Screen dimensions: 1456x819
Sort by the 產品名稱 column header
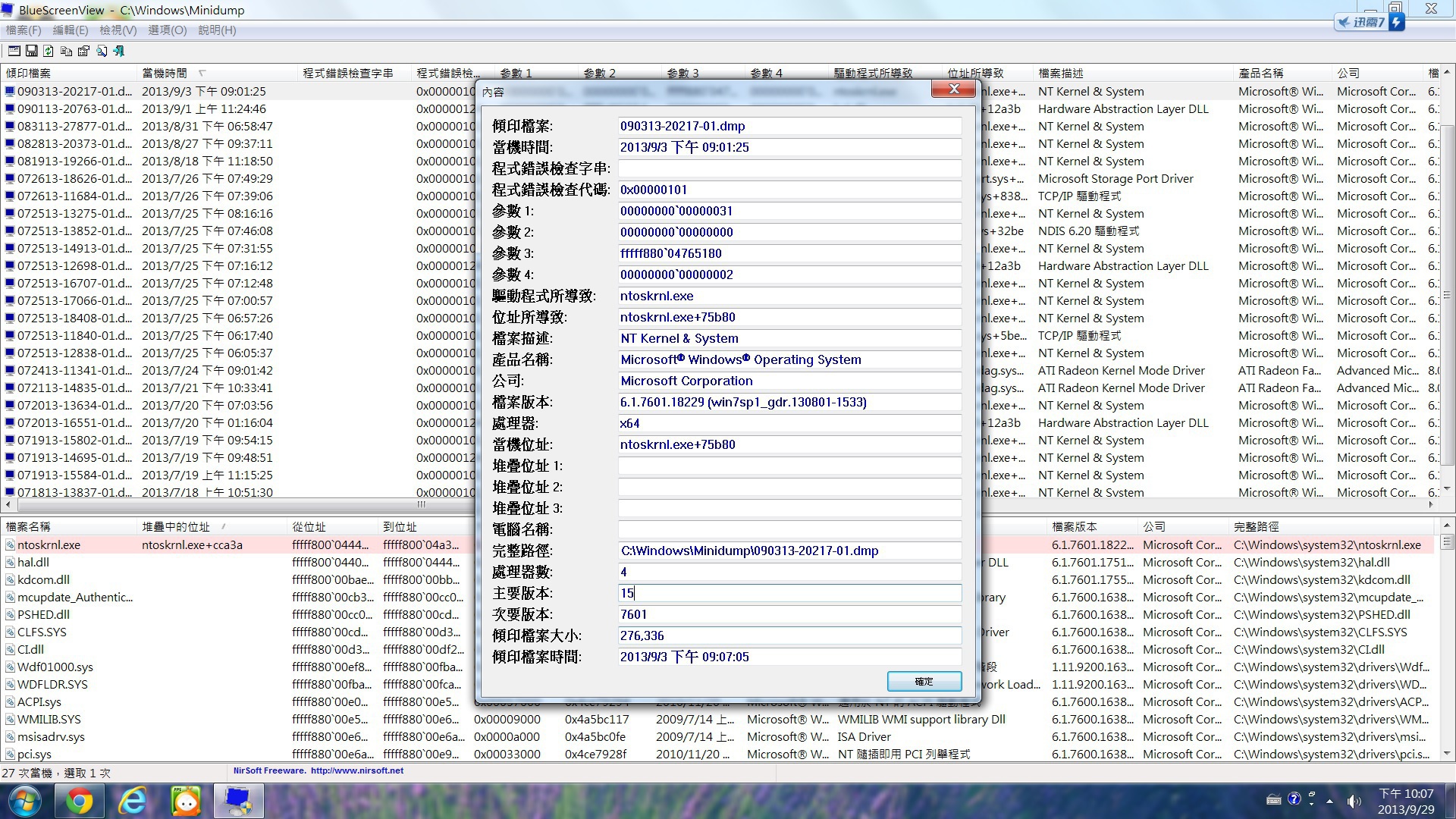[x=1283, y=73]
